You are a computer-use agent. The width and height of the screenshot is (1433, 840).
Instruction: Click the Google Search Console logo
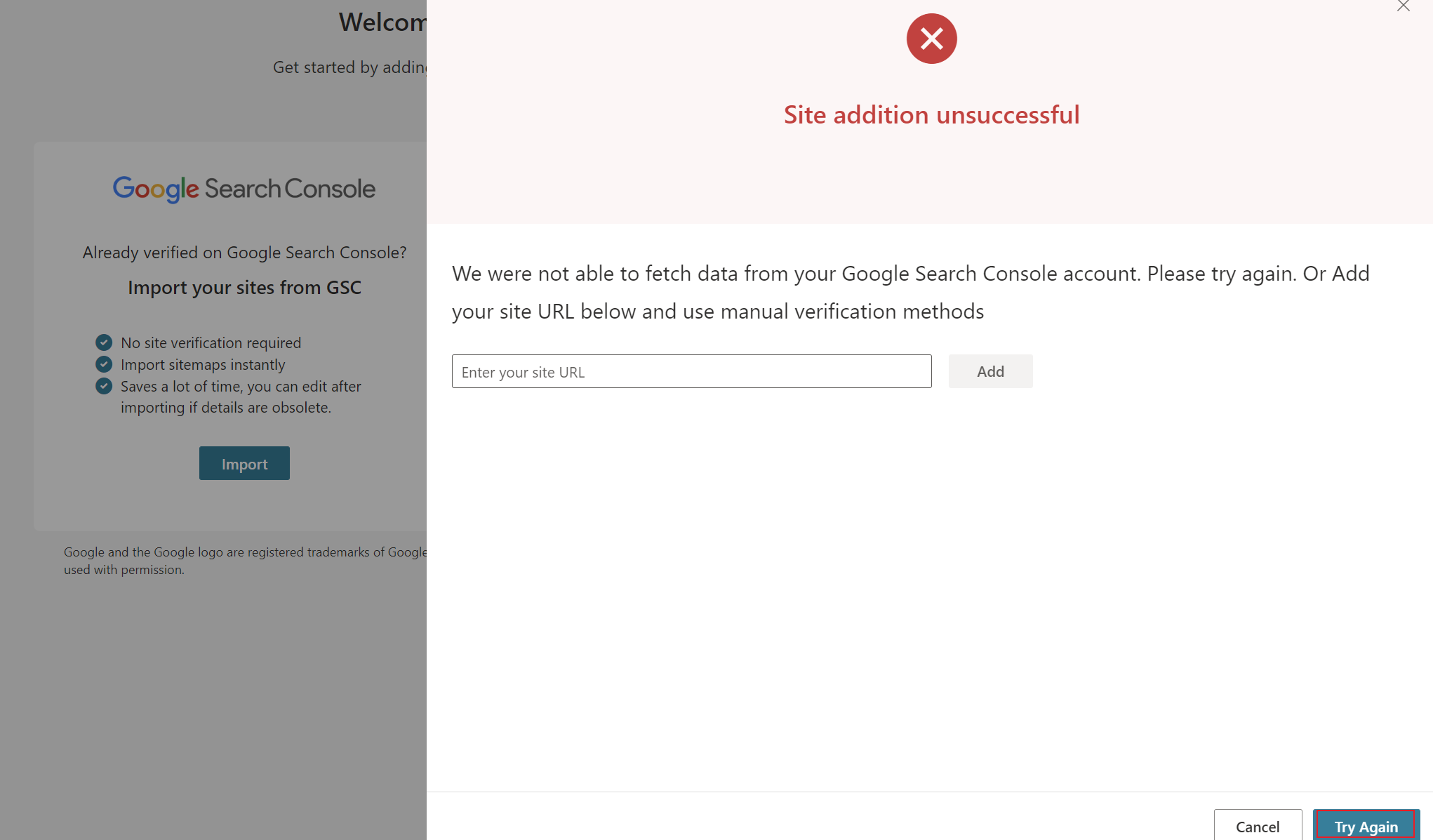(x=244, y=189)
